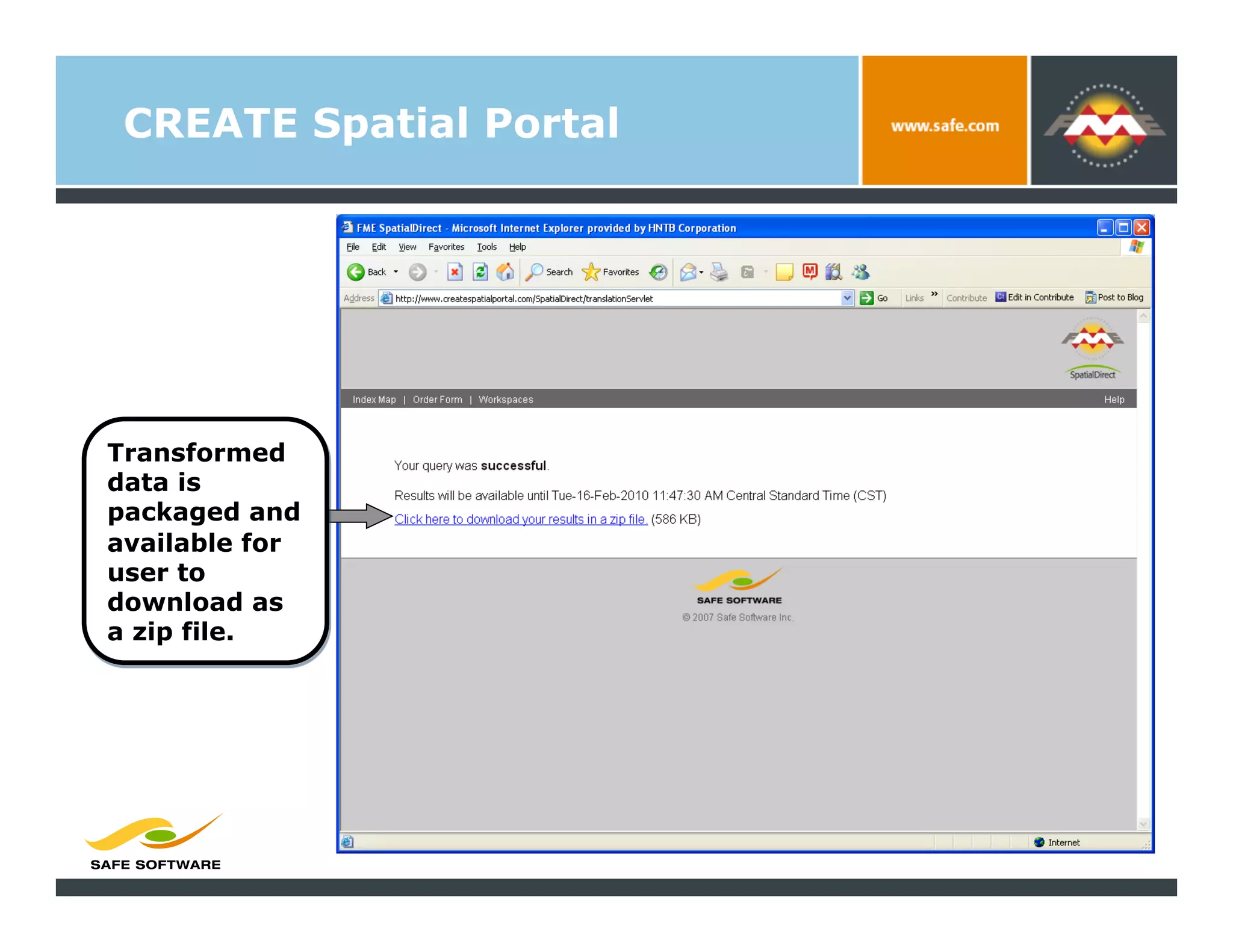
Task: Download results via the zip file link
Action: pyautogui.click(x=521, y=519)
